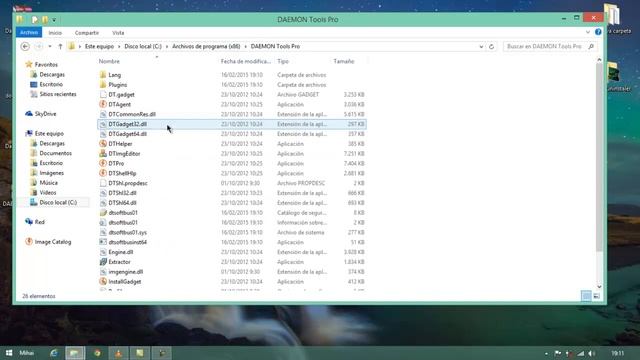640x360 pixels.
Task: Sort by Fecha de modificación column
Action: [x=246, y=61]
